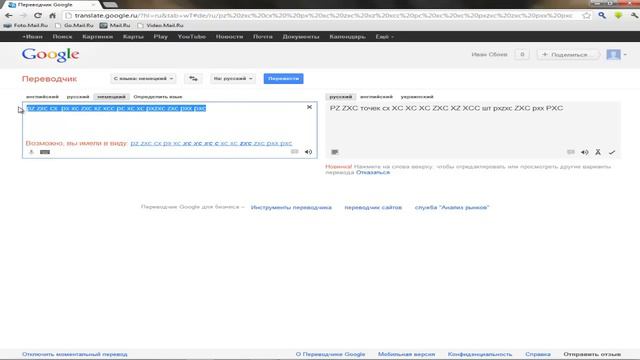
Task: Click Отправить отзыв in the footer
Action: 592,354
